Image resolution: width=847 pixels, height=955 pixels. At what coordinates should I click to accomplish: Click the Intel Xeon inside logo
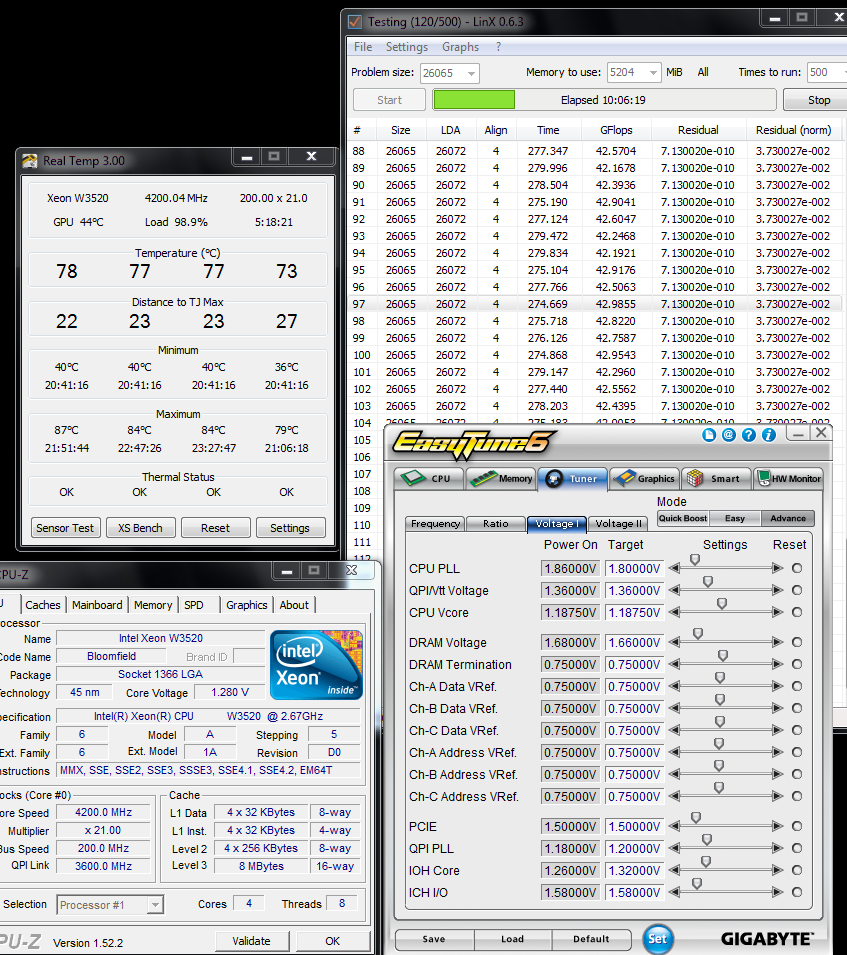316,664
